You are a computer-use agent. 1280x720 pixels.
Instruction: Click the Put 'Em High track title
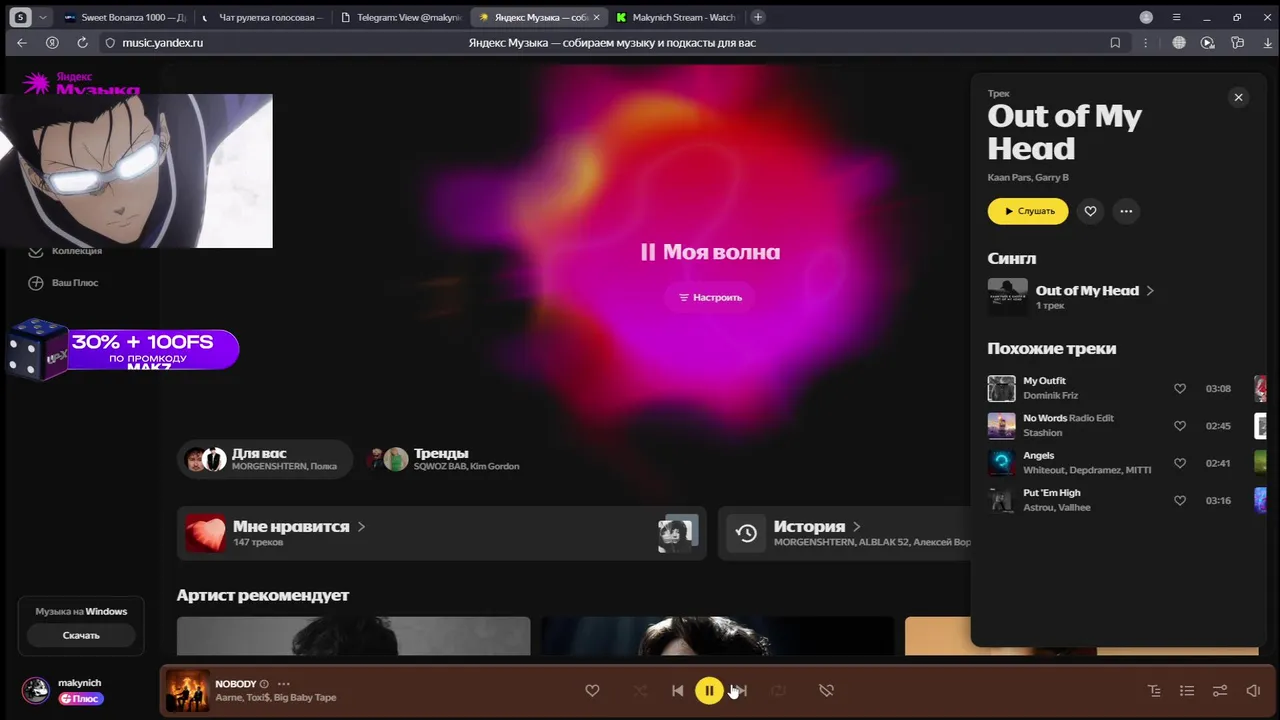tap(1052, 493)
